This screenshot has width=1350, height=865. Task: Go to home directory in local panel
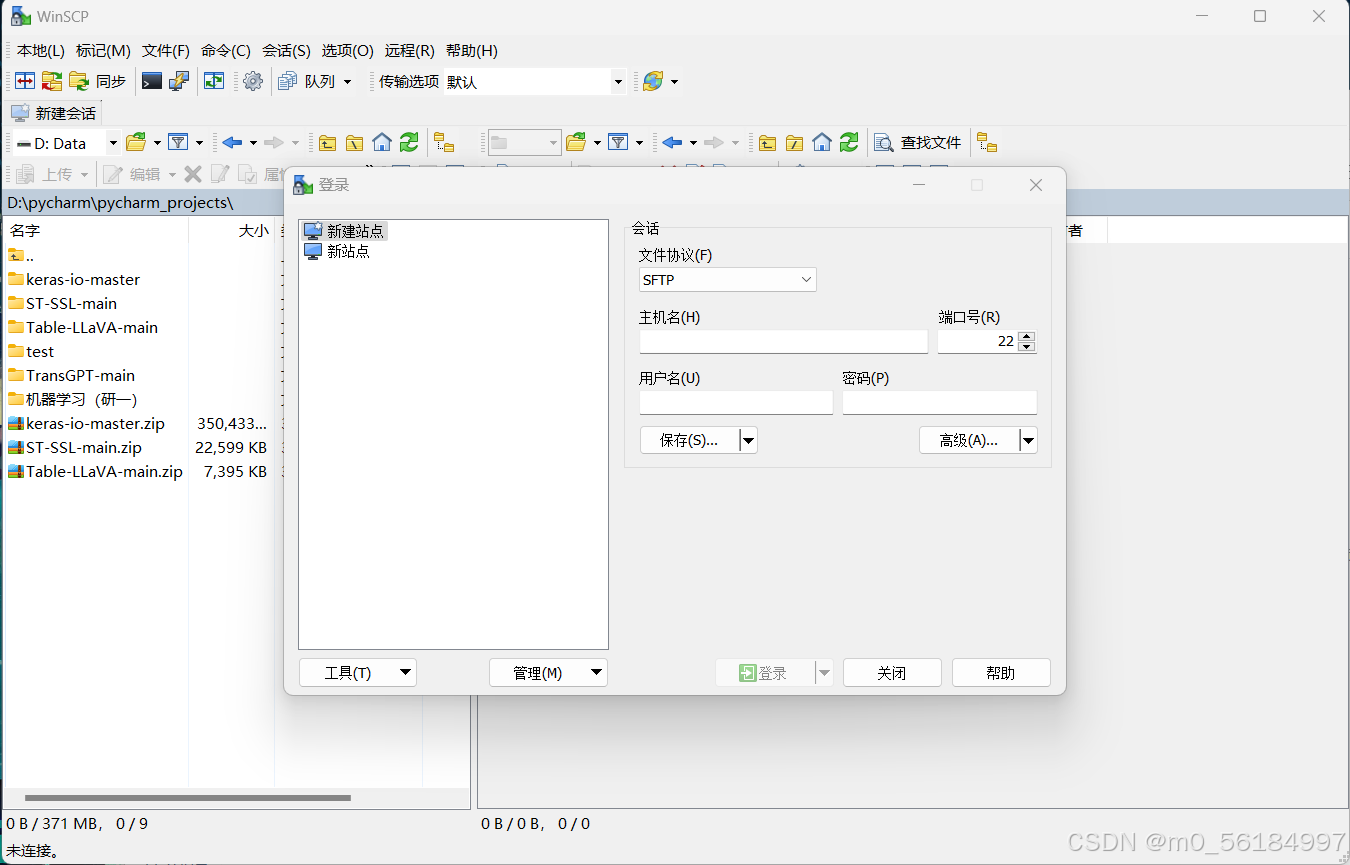(382, 143)
